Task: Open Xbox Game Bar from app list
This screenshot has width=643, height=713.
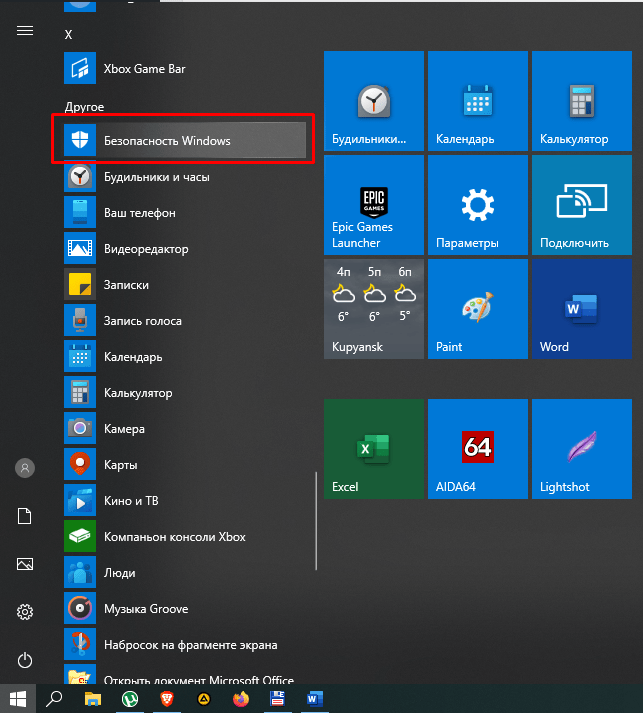Action: pyautogui.click(x=185, y=69)
